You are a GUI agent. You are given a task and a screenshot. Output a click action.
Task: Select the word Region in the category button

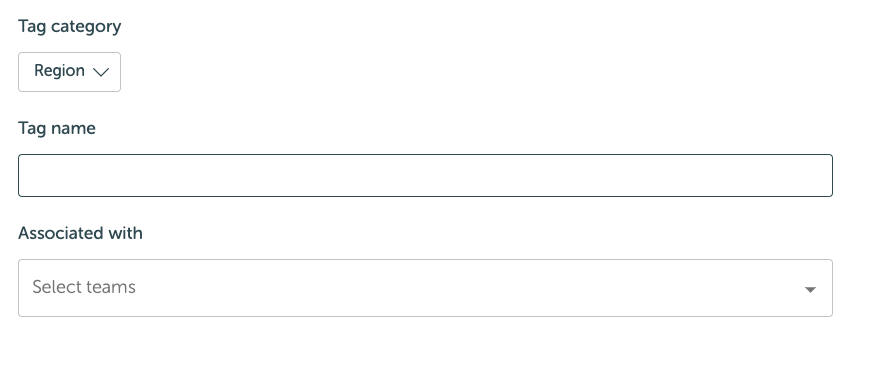pos(60,71)
